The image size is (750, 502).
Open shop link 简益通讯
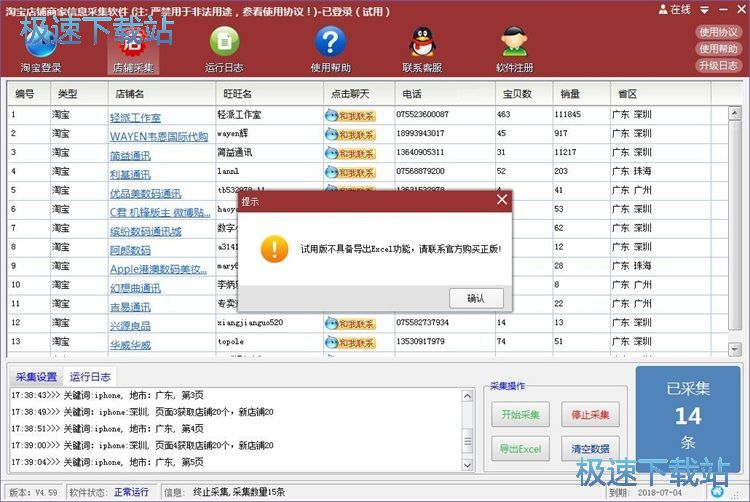point(130,155)
